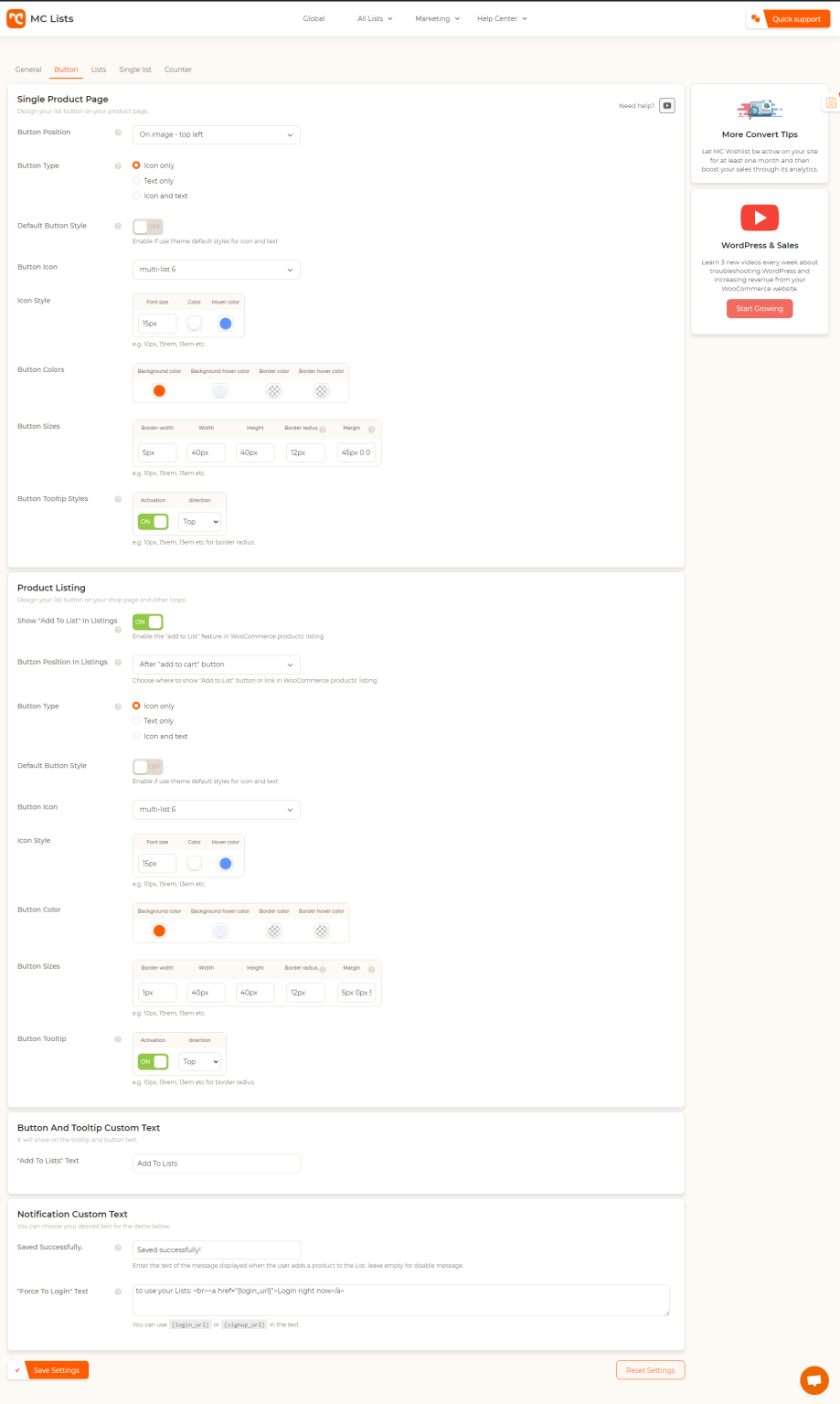The image size is (840, 1404).
Task: Click help icon next to Saved Successfully
Action: tap(118, 1248)
